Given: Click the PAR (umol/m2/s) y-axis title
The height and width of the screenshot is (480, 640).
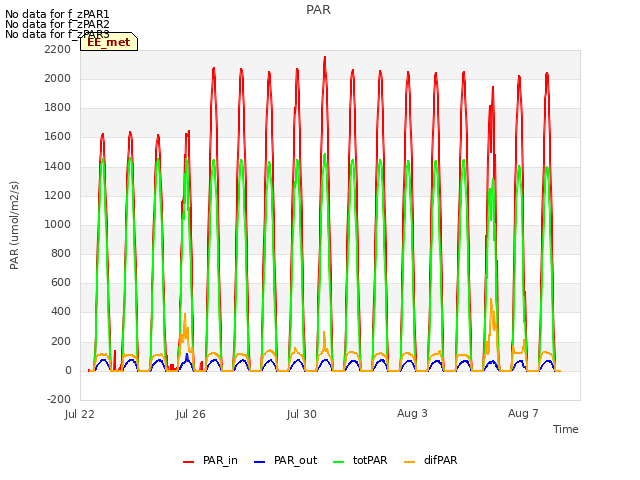Looking at the screenshot, I should [x=14, y=225].
